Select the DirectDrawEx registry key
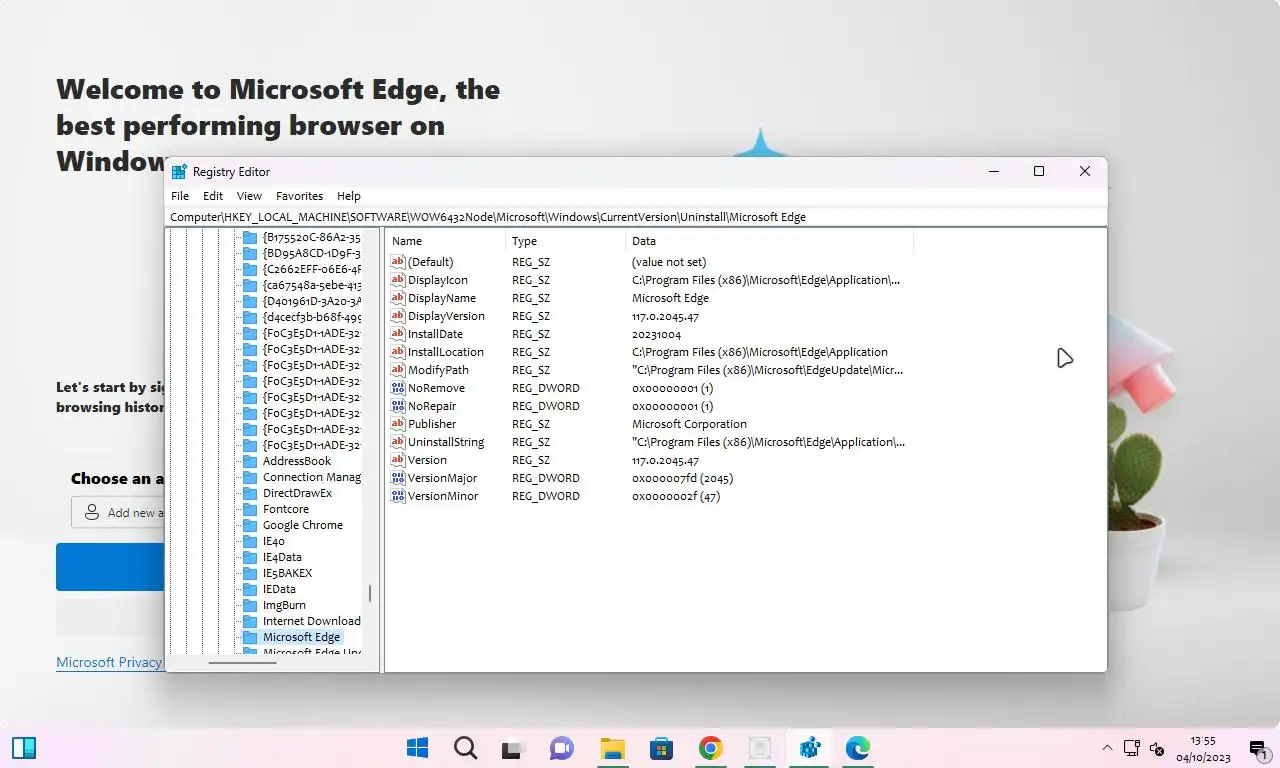 297,493
